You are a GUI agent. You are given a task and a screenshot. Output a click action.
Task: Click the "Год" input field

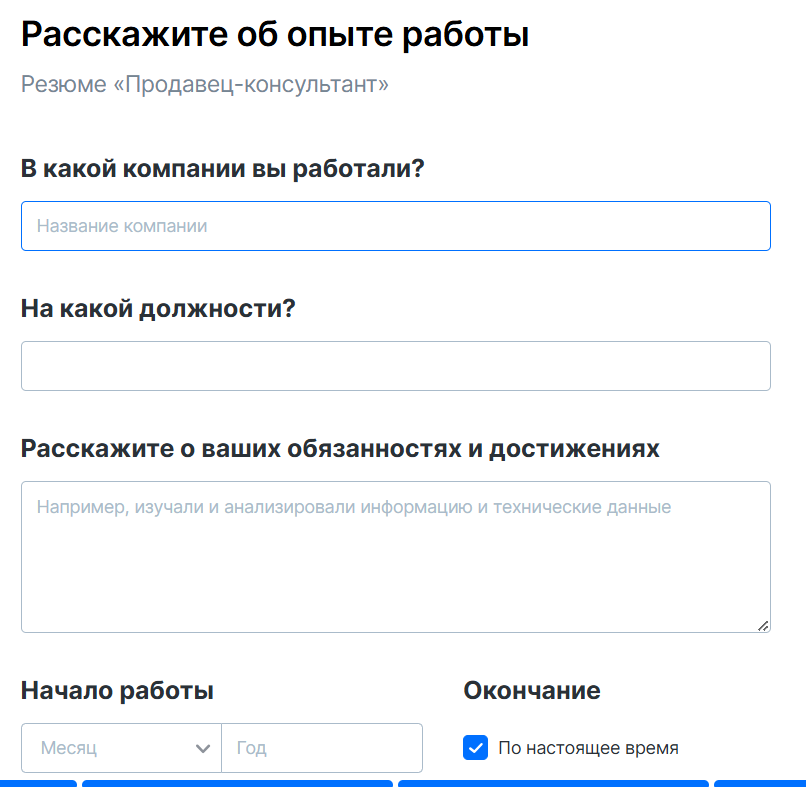(322, 747)
